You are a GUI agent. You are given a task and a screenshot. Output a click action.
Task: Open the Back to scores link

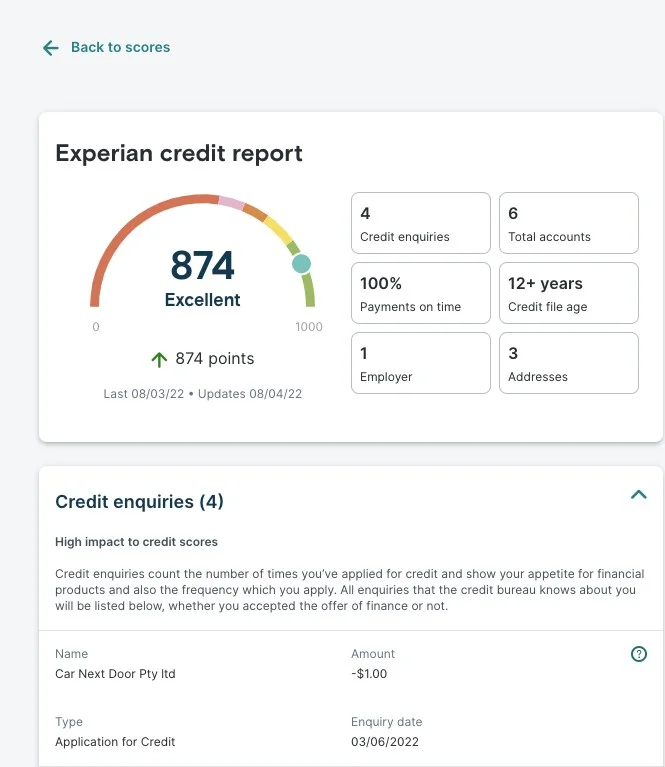click(x=120, y=47)
